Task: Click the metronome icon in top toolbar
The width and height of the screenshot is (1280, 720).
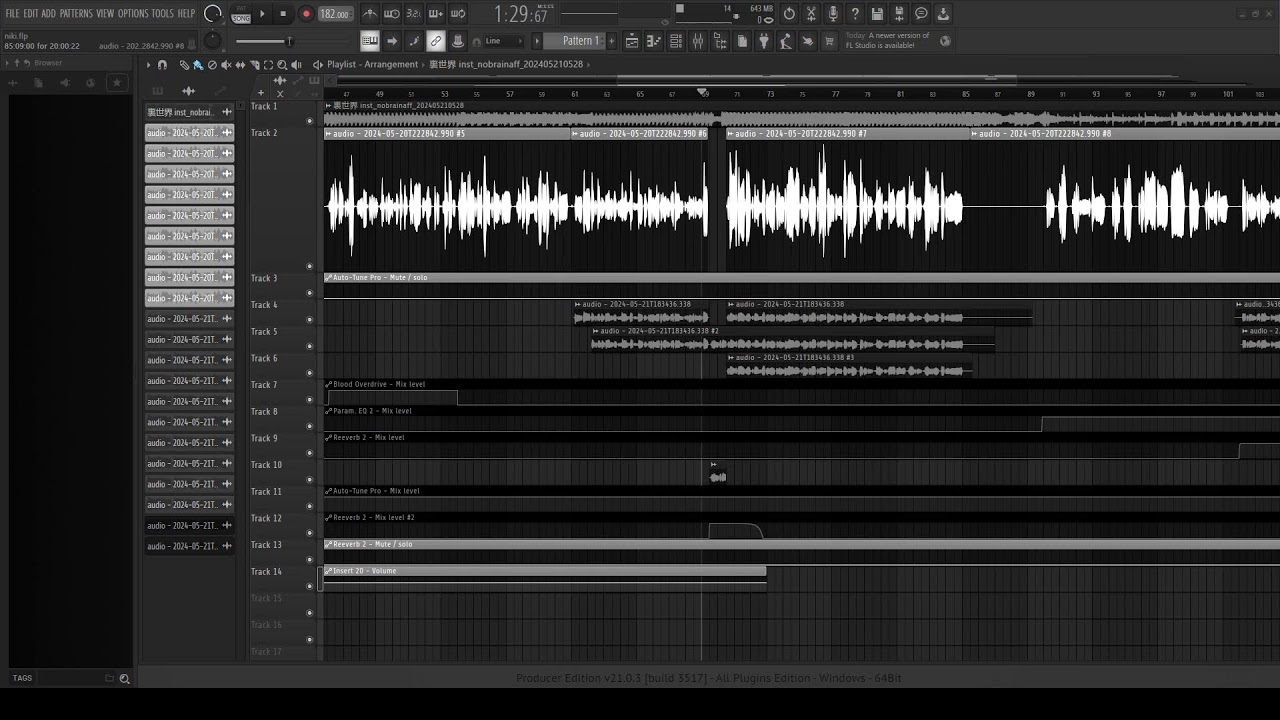Action: point(370,14)
